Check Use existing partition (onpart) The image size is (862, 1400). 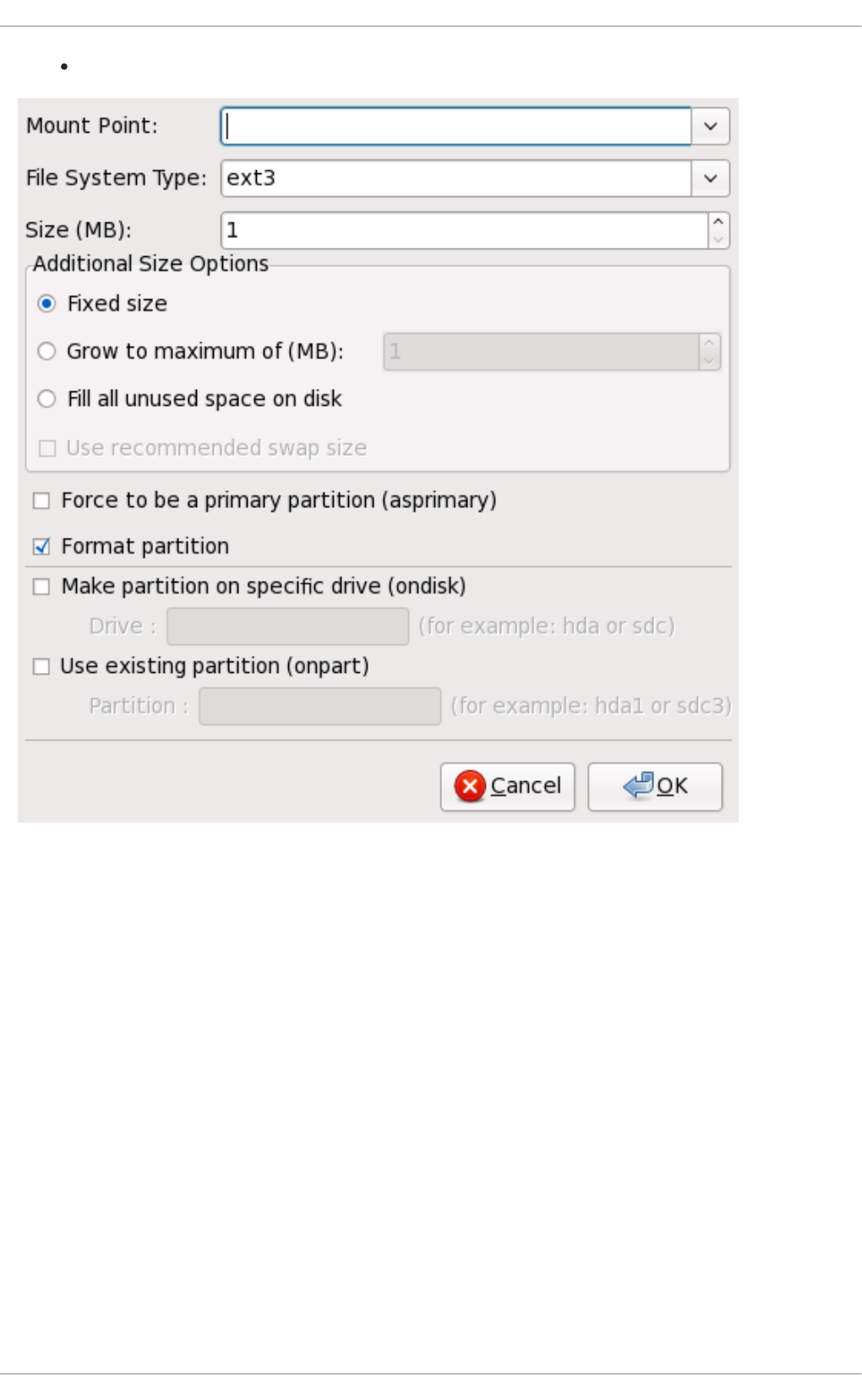point(41,666)
